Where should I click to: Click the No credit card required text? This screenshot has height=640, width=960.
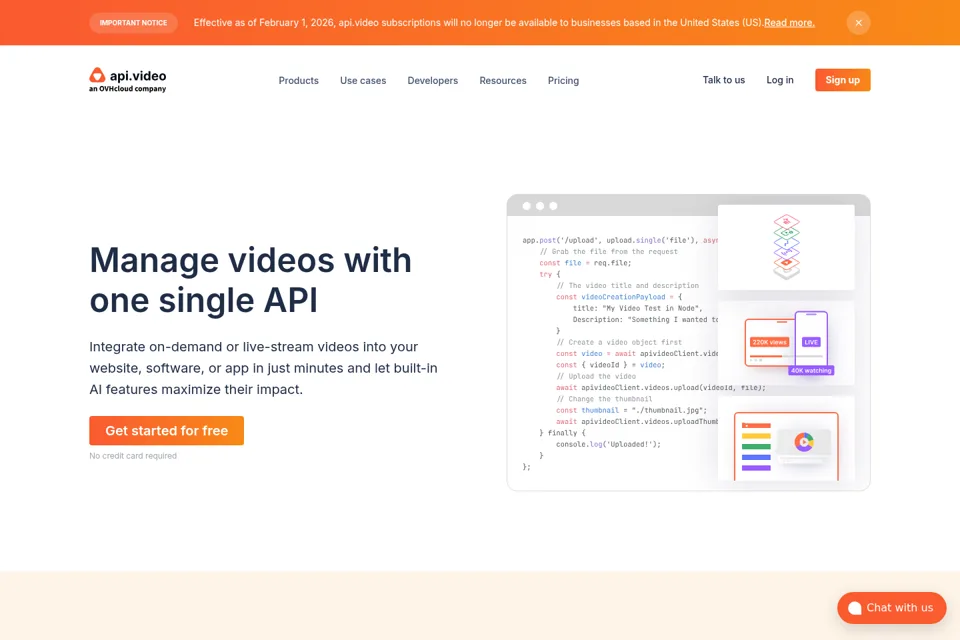tap(133, 456)
